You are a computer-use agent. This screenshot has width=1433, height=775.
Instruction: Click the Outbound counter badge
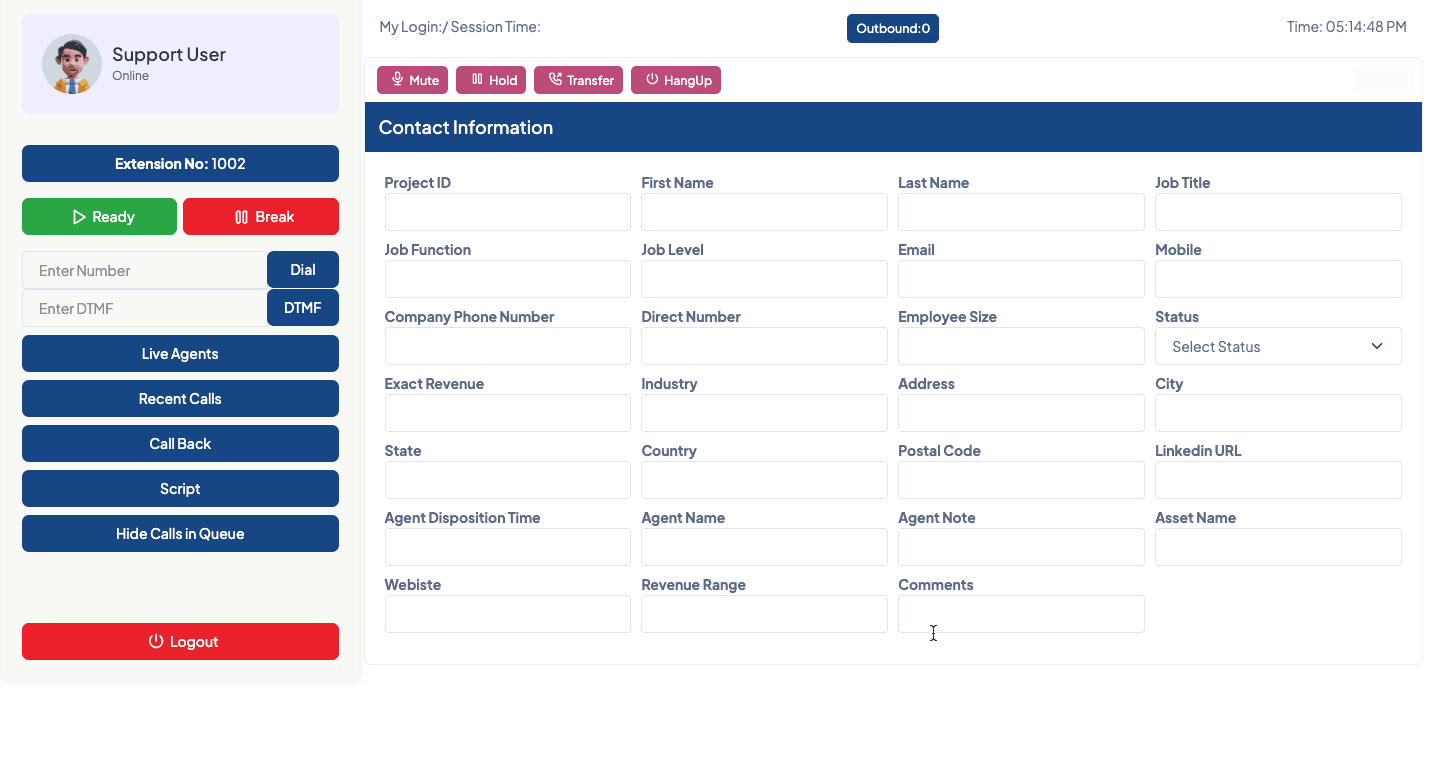coord(892,29)
